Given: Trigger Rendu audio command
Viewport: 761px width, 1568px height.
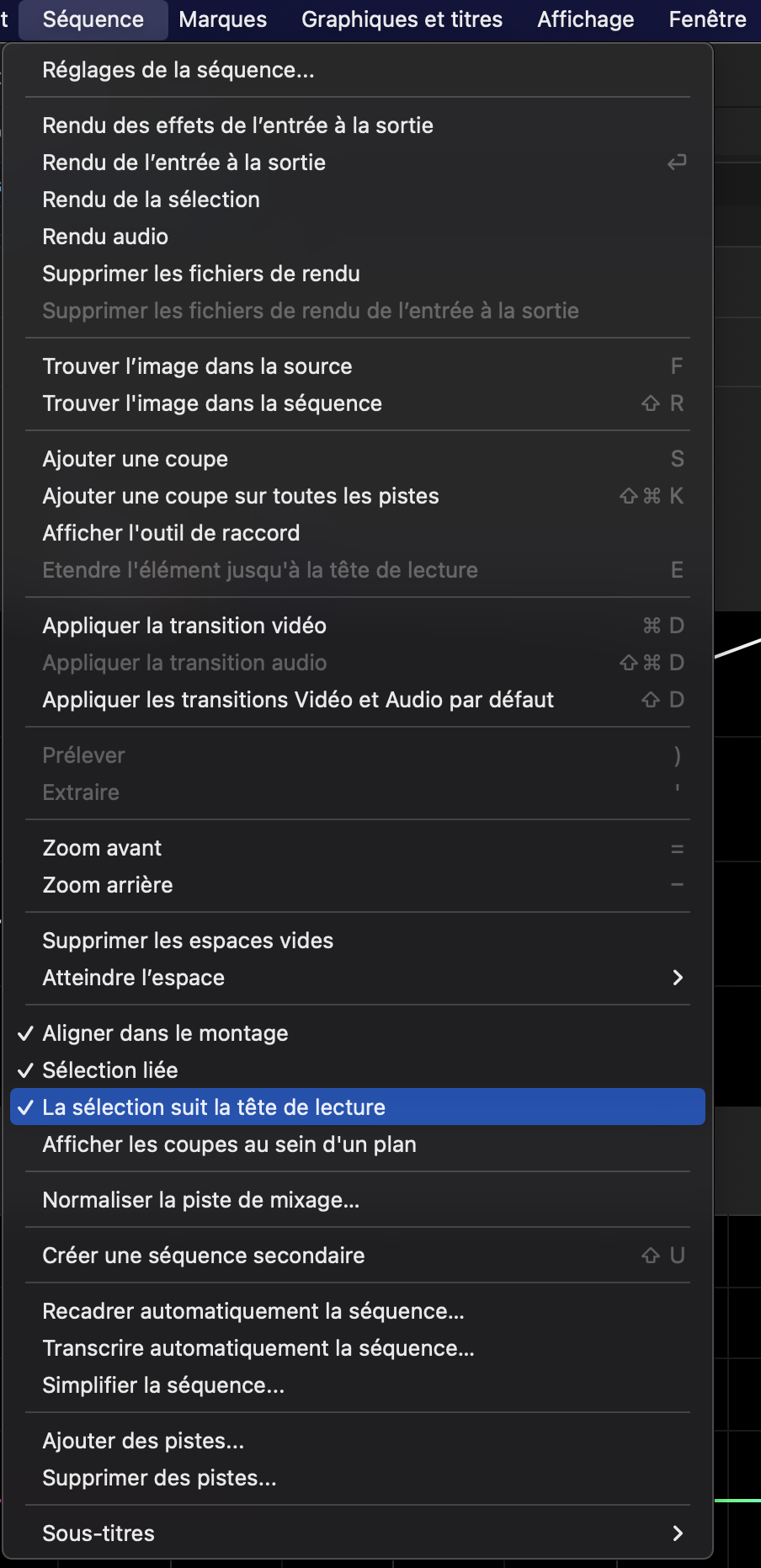Looking at the screenshot, I should [x=104, y=237].
